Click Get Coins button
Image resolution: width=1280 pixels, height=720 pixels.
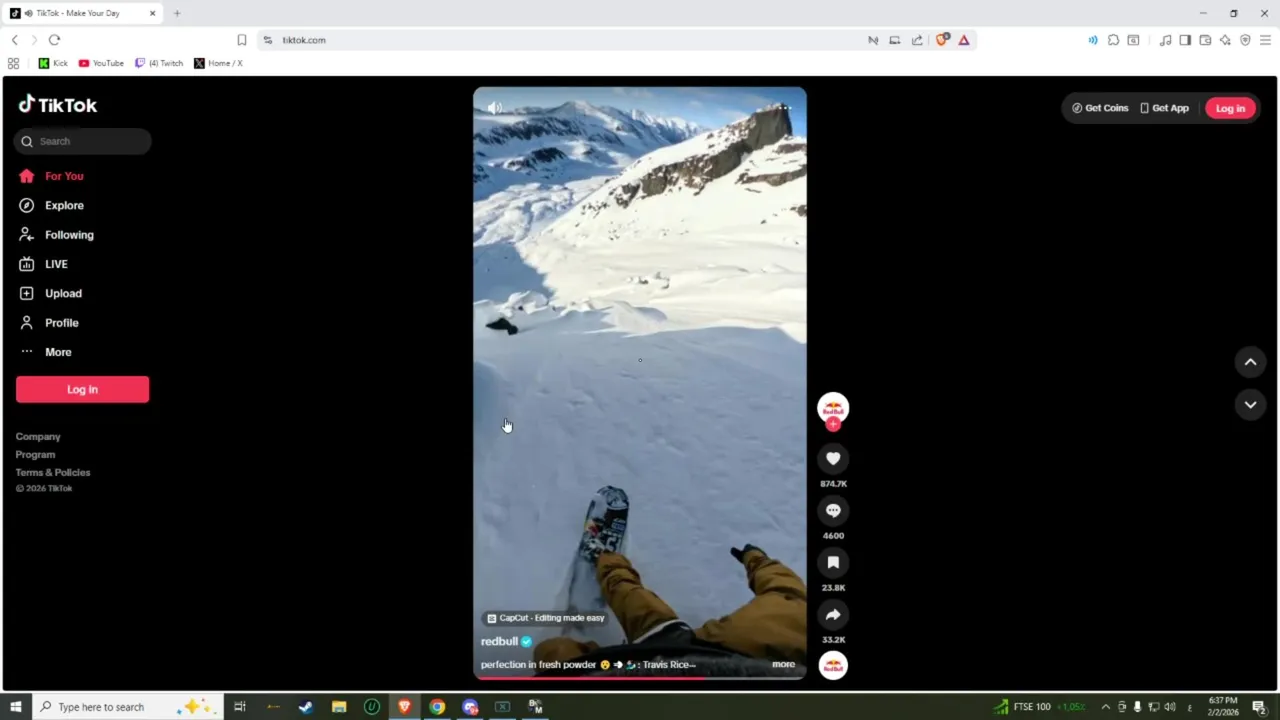1100,108
